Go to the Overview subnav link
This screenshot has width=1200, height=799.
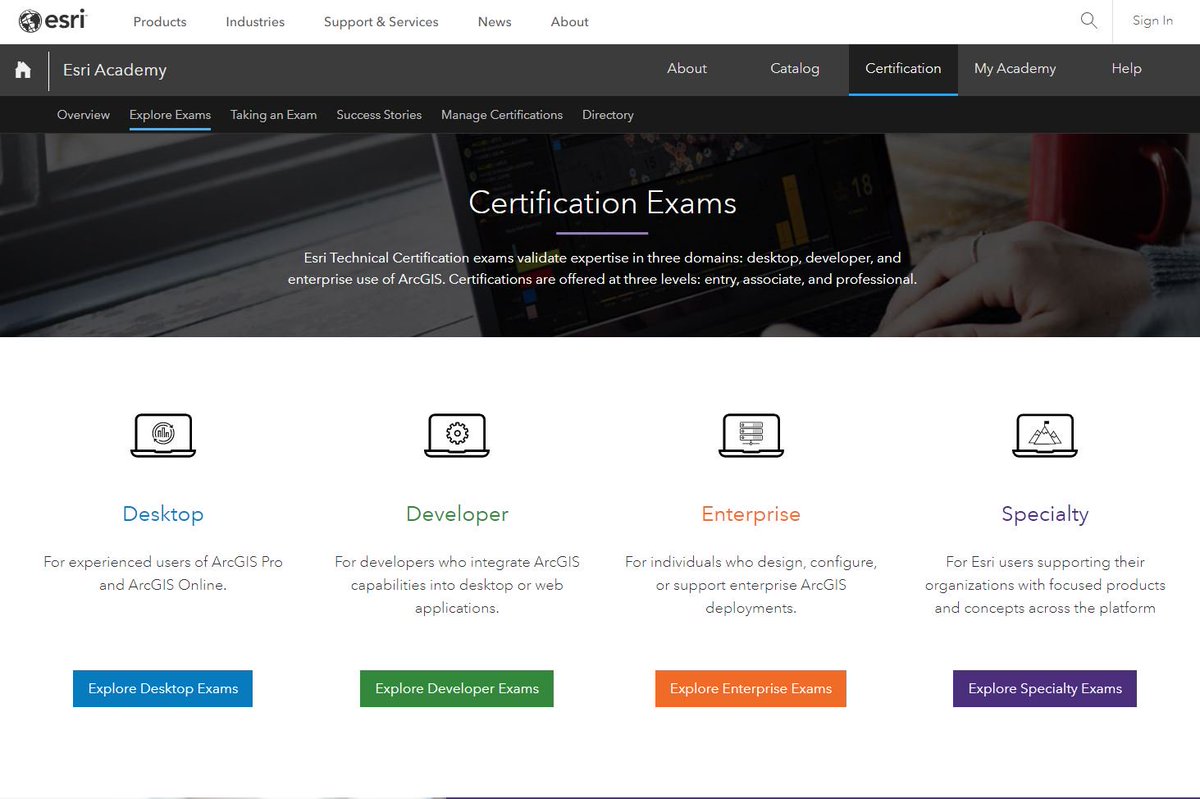pos(83,115)
